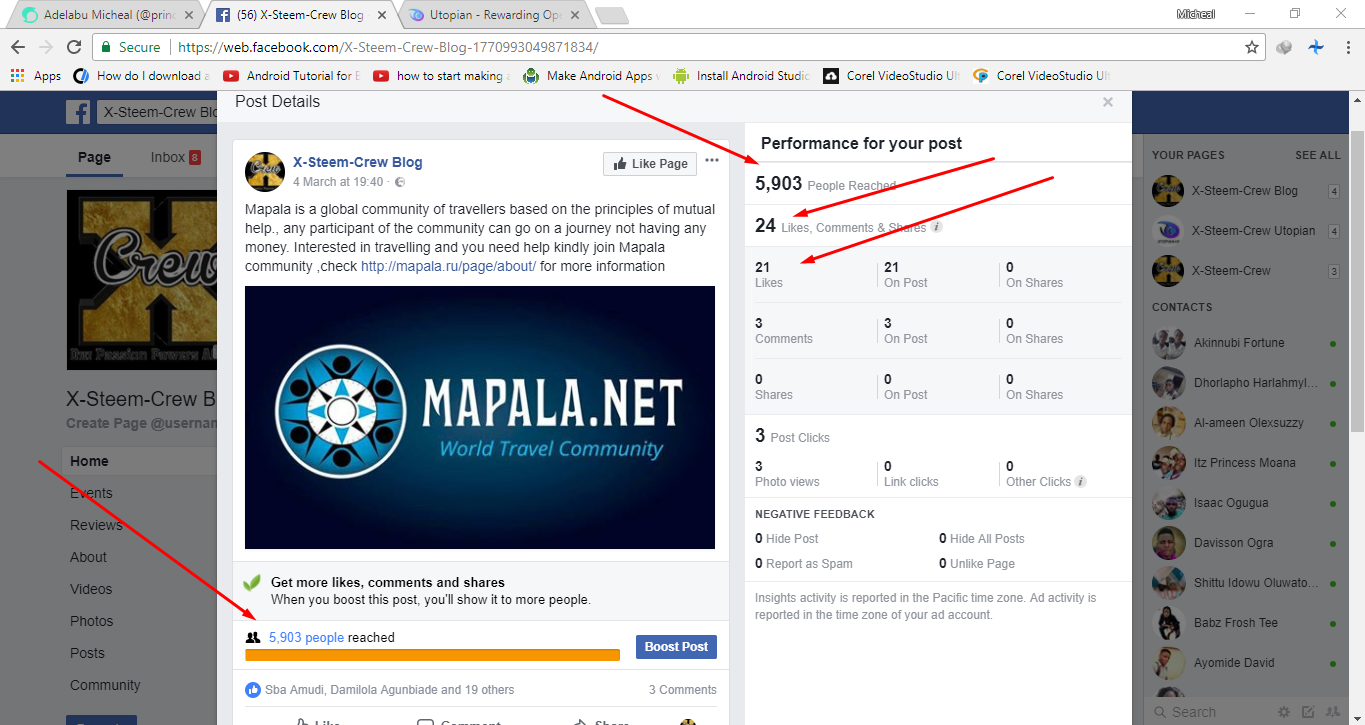Switch to the Adelabu Micheal browser tab
The height and width of the screenshot is (725, 1365).
pos(108,15)
